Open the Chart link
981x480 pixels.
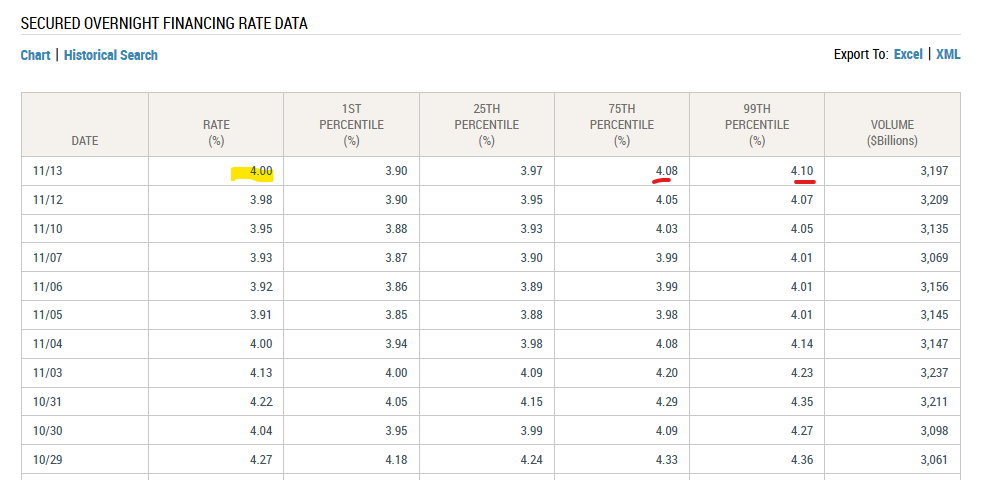[35, 55]
